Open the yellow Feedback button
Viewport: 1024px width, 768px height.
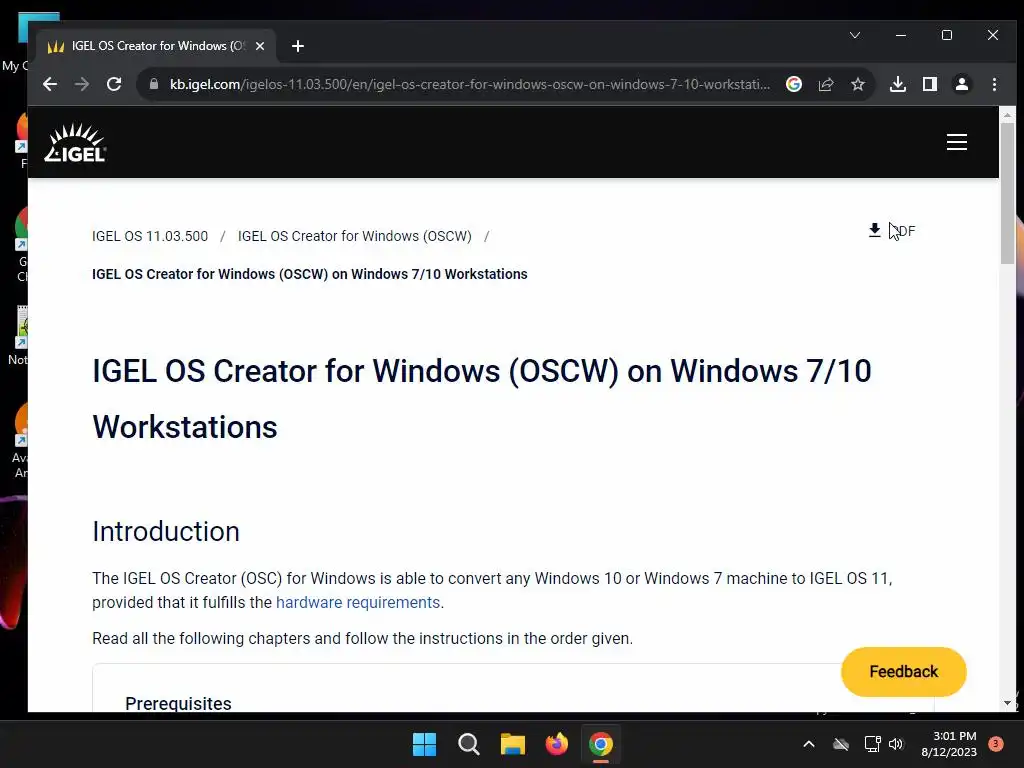(x=903, y=671)
